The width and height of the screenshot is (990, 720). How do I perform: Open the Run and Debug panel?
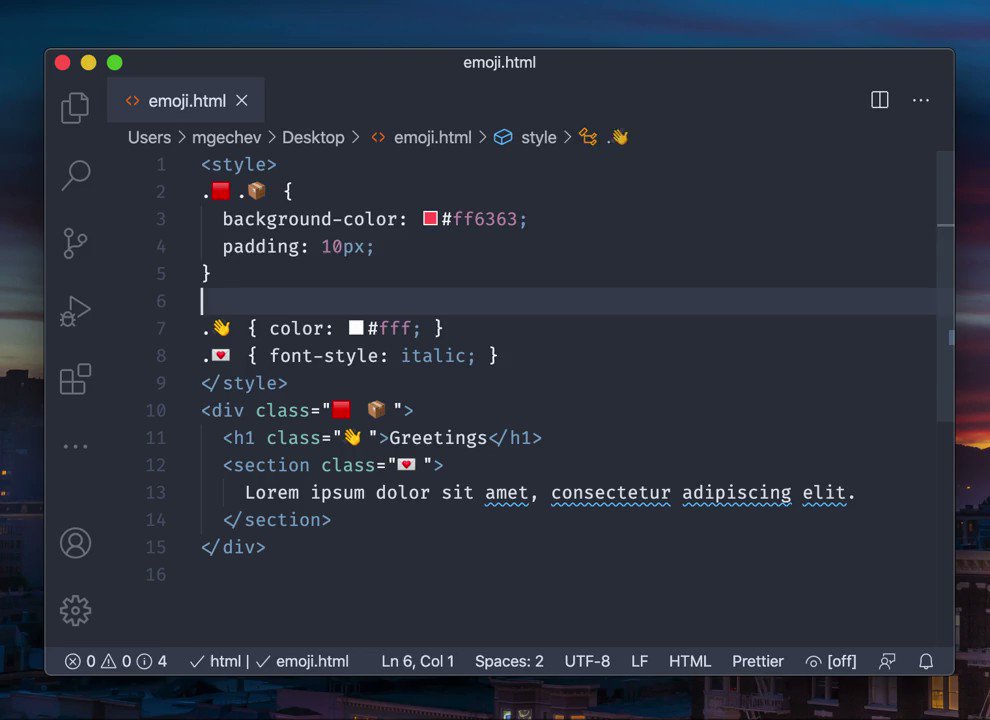75,310
